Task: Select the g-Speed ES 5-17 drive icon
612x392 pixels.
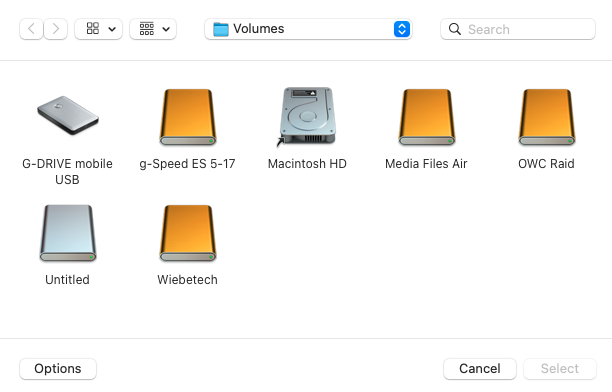Action: (188, 117)
